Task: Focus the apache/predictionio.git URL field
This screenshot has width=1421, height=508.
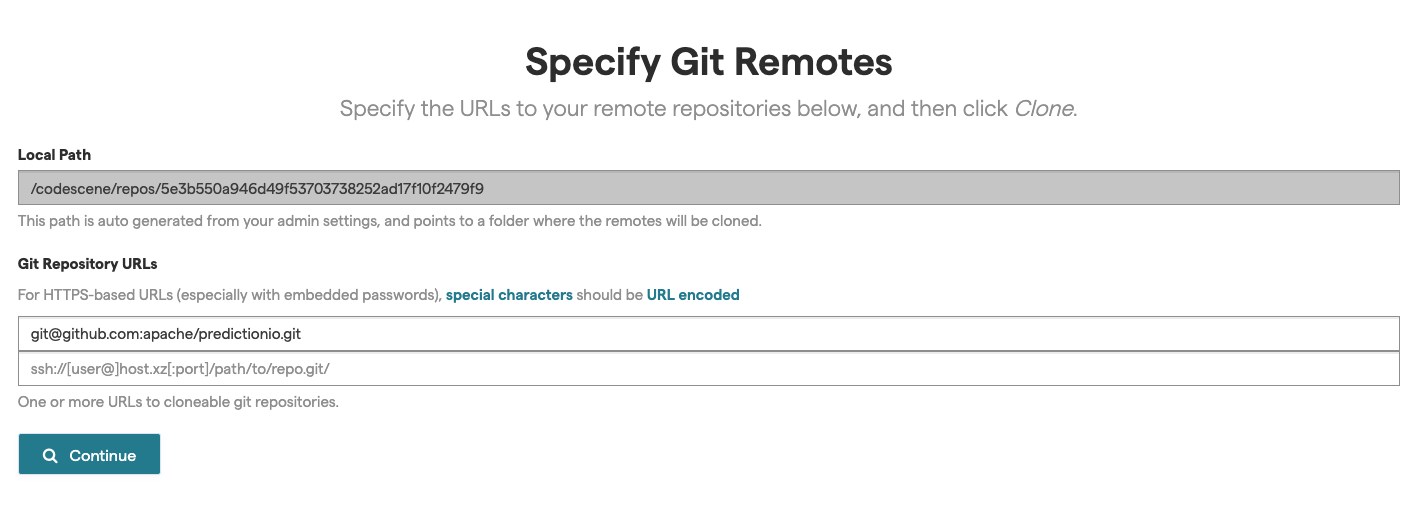Action: pos(708,334)
